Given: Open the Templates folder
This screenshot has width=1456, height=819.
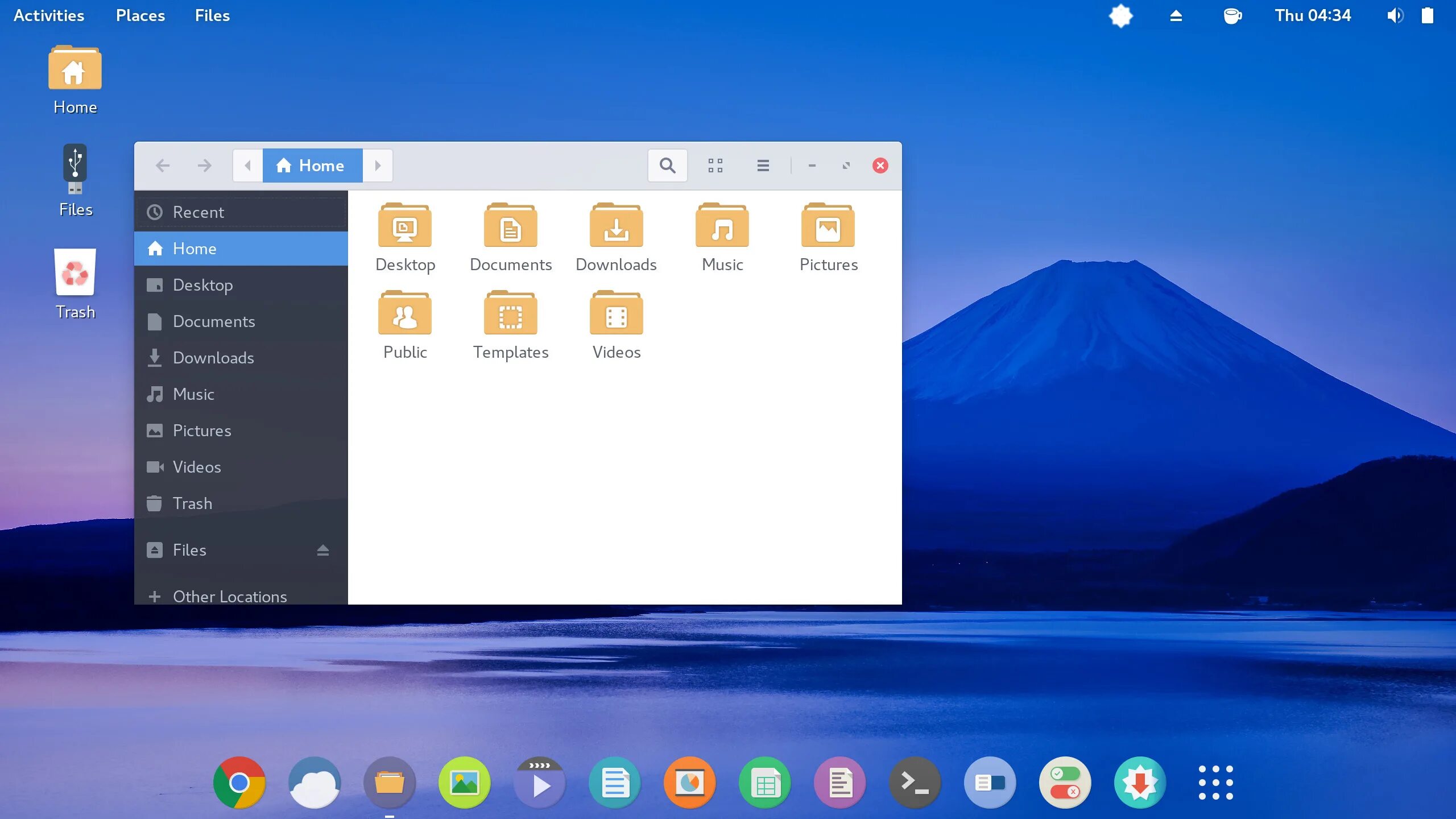Looking at the screenshot, I should point(510,315).
